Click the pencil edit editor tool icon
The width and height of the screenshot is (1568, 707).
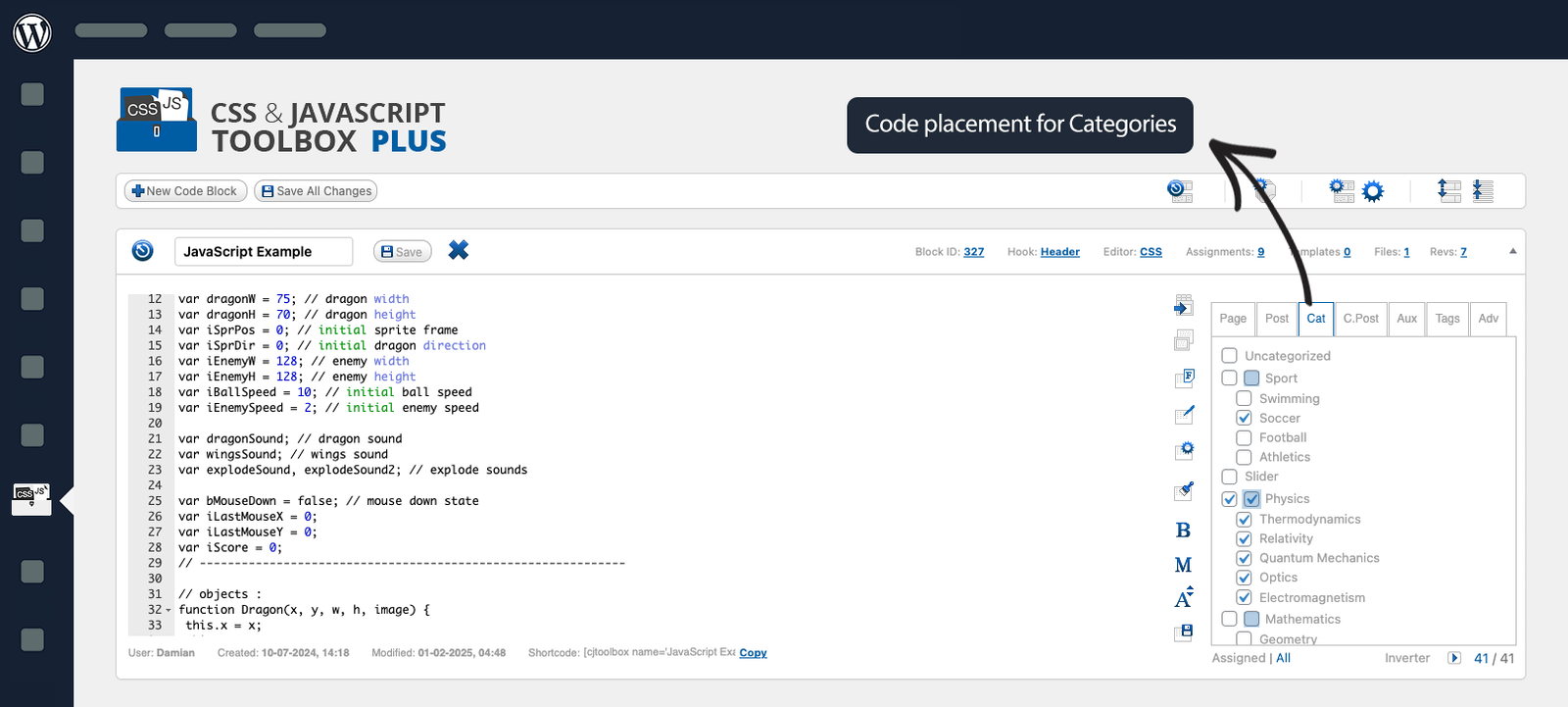[x=1184, y=414]
